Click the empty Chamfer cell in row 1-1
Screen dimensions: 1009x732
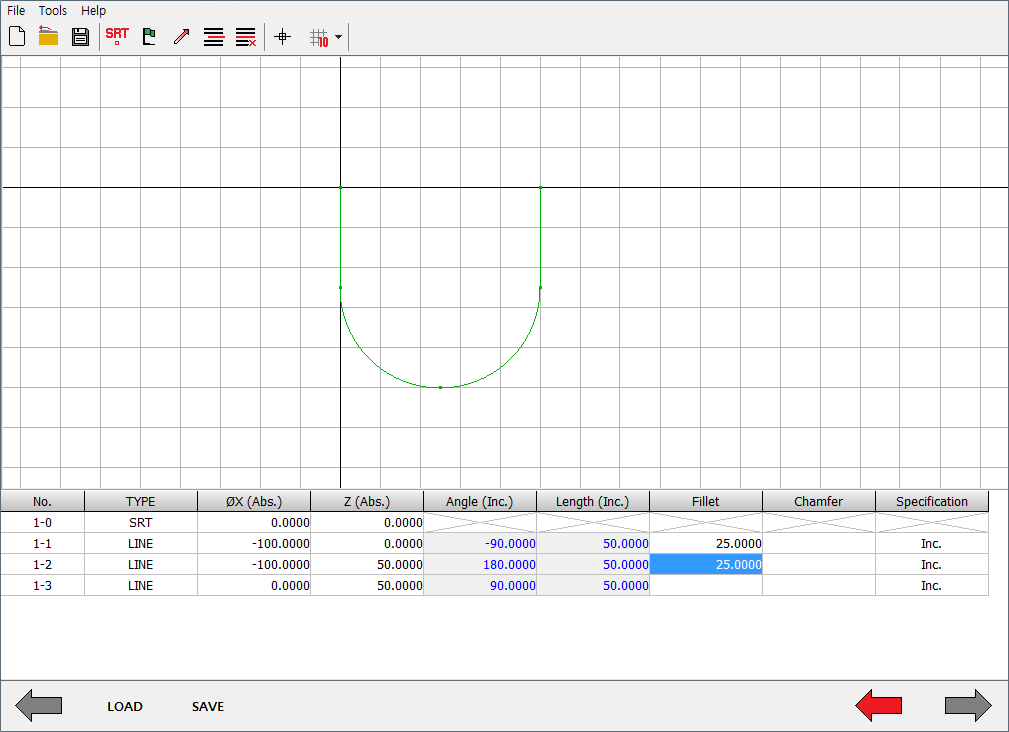tap(819, 544)
